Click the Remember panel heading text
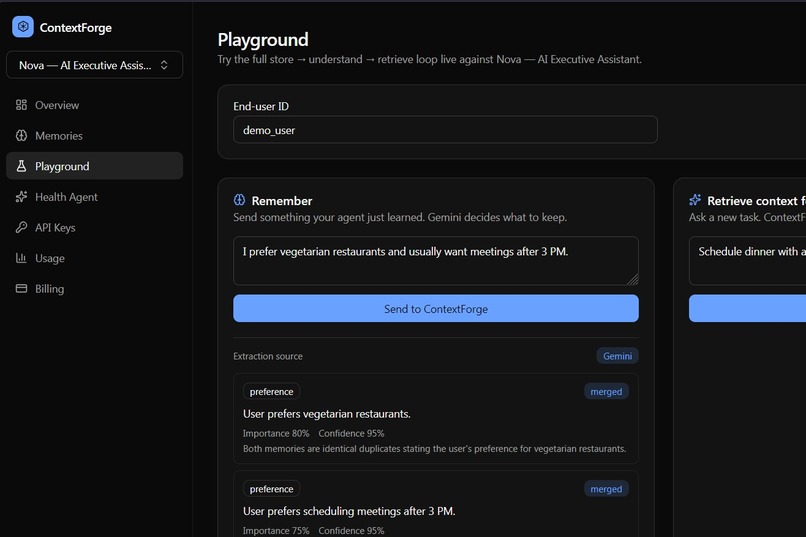The width and height of the screenshot is (806, 537). tap(282, 200)
